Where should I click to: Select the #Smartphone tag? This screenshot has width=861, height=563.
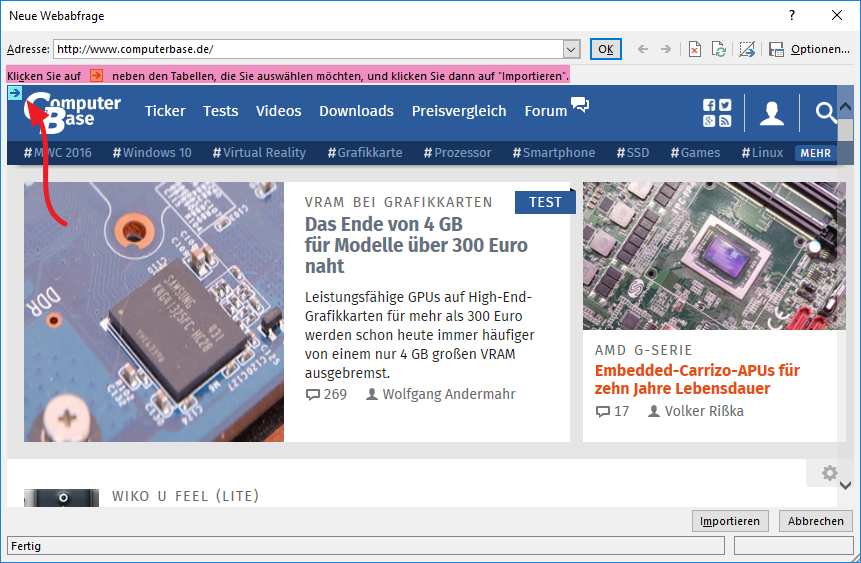(554, 153)
